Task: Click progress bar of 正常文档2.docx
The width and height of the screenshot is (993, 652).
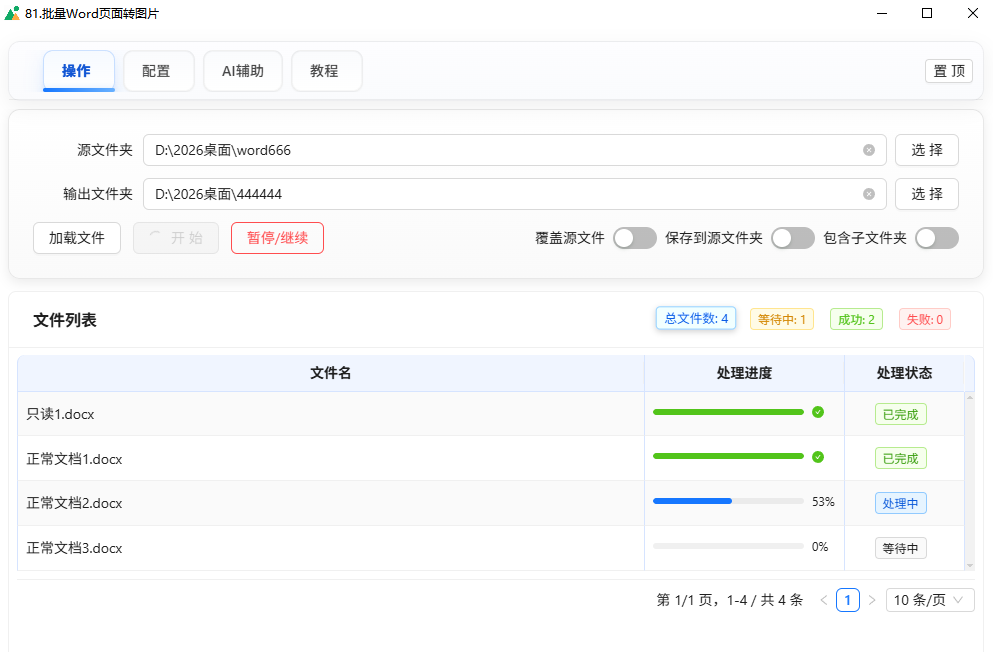Action: click(728, 502)
